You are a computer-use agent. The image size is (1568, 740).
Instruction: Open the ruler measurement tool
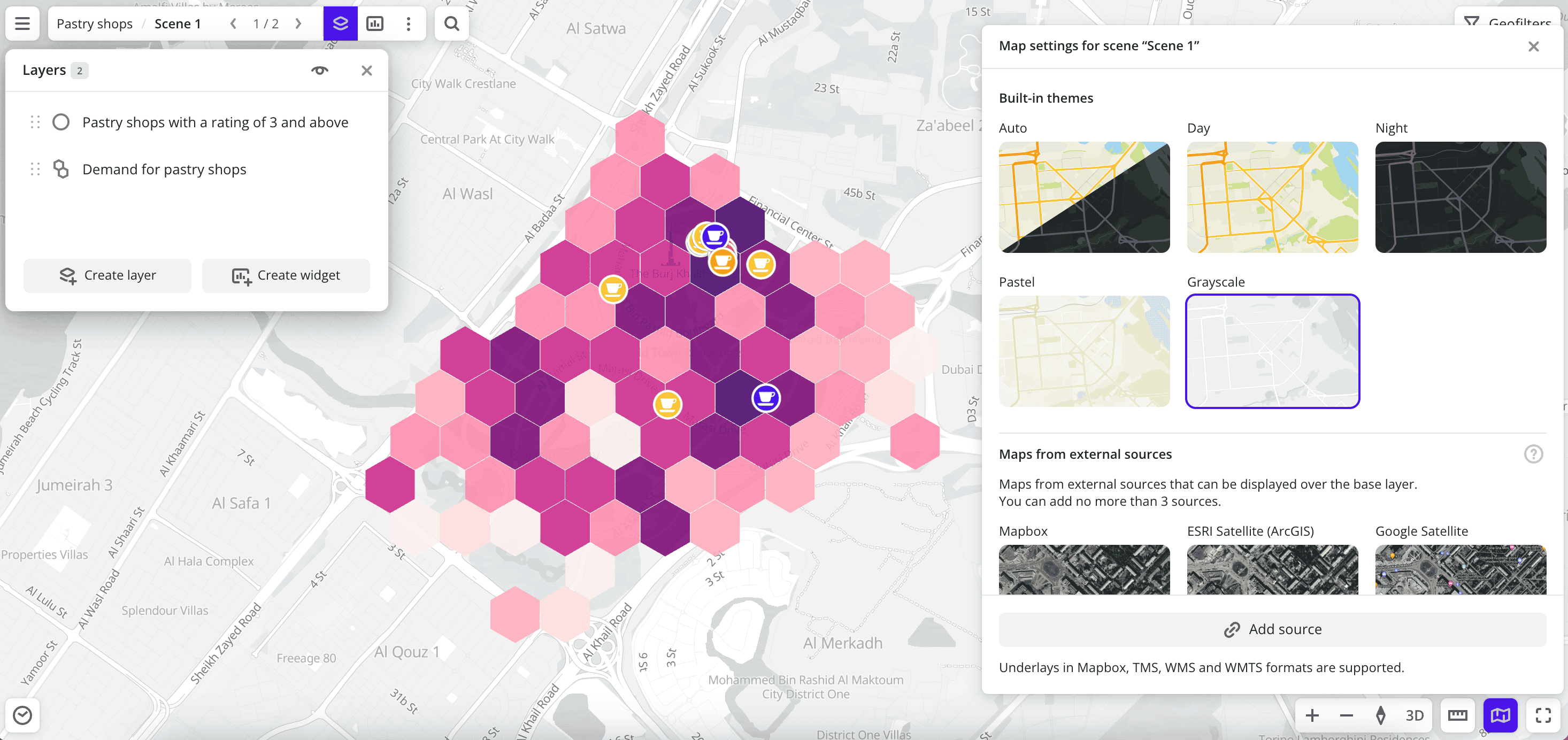click(1457, 715)
